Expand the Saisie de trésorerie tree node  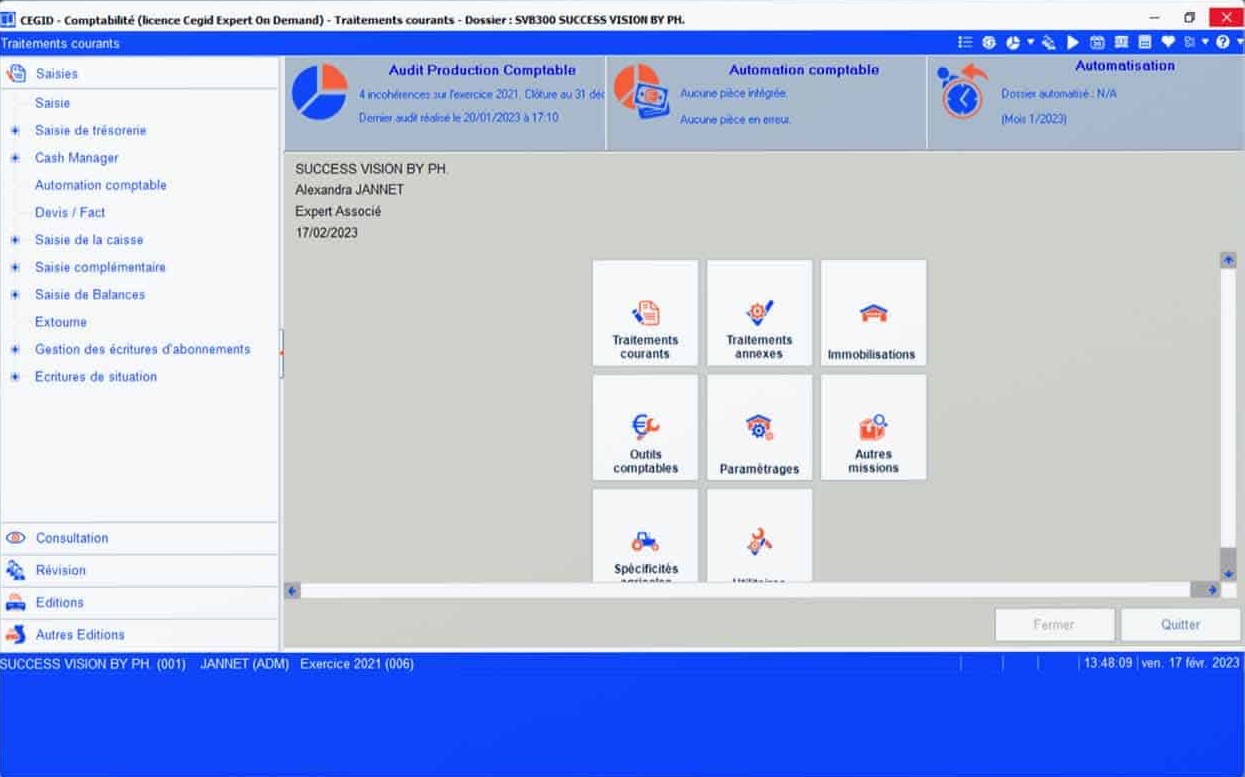(15, 130)
